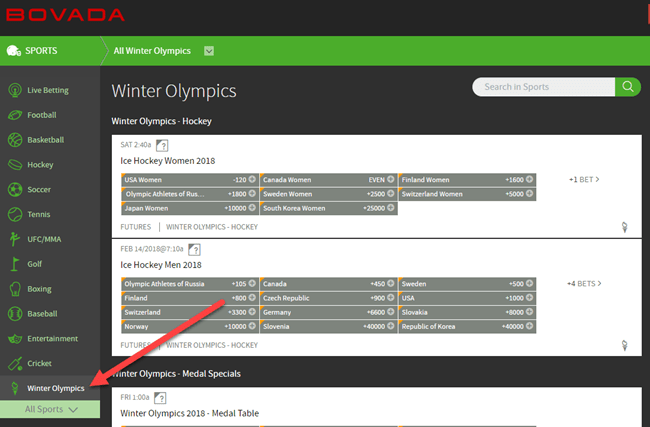Open the UFC/MMA sidebar icon
The image size is (650, 427).
coord(16,239)
